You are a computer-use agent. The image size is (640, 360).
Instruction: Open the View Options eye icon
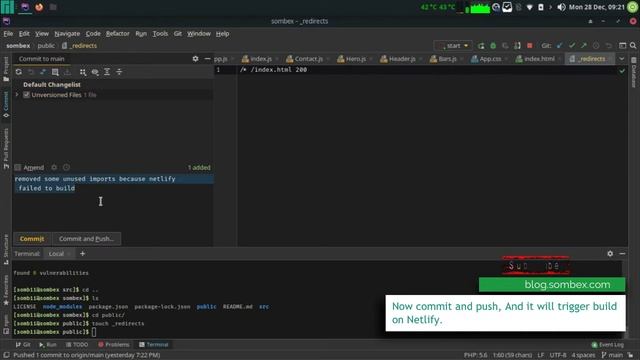[x=95, y=72]
